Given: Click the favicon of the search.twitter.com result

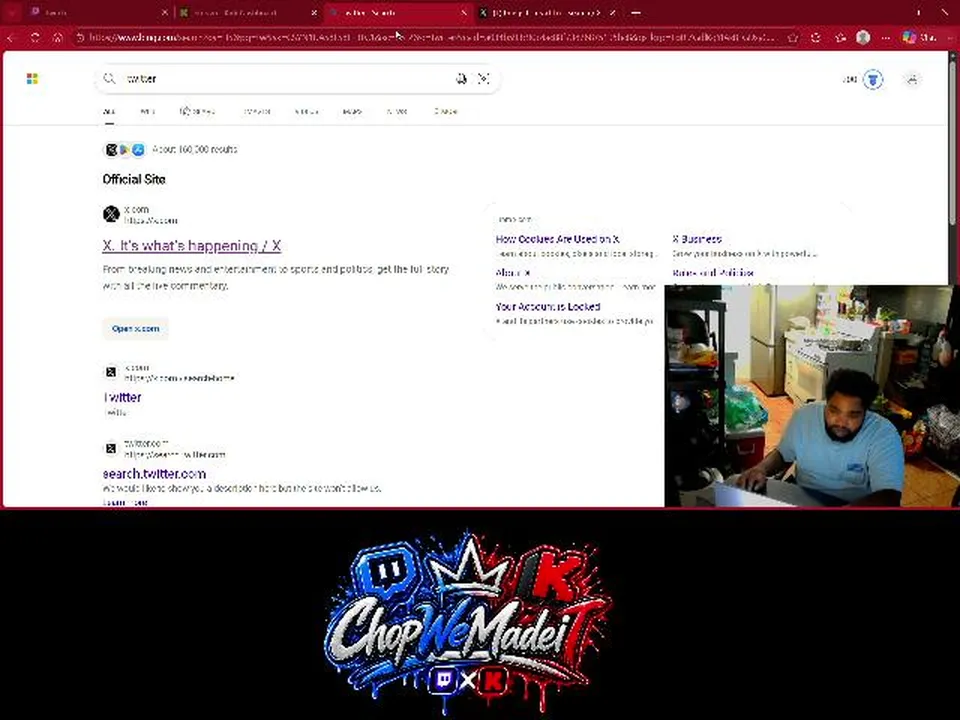Looking at the screenshot, I should [x=111, y=448].
